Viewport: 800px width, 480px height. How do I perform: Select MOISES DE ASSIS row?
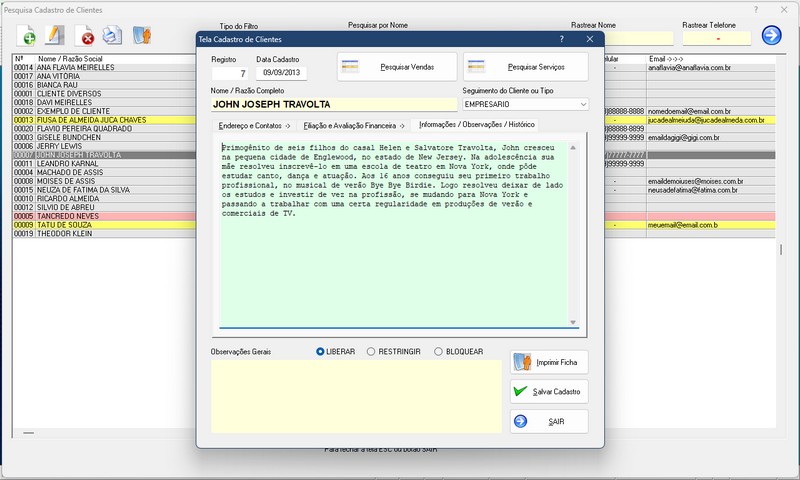[x=105, y=181]
